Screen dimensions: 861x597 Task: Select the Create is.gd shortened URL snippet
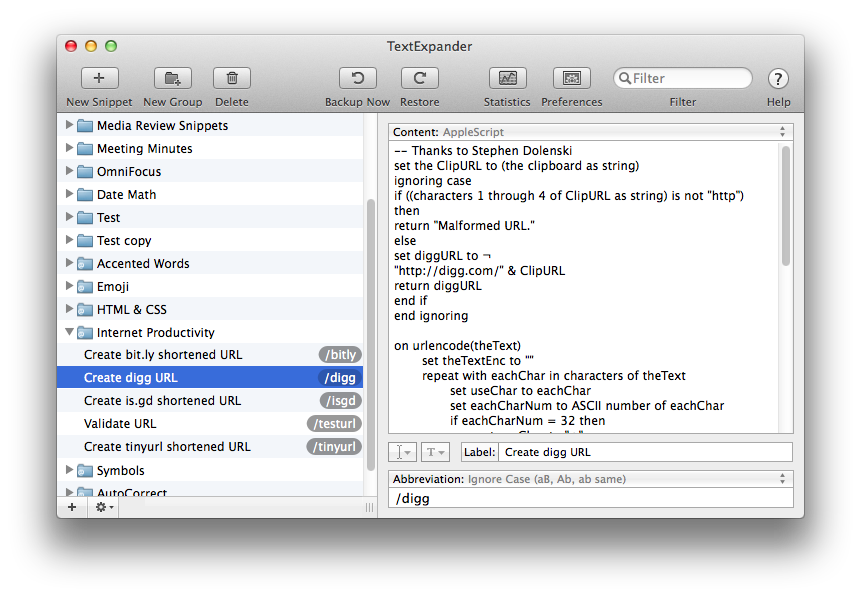coord(210,401)
